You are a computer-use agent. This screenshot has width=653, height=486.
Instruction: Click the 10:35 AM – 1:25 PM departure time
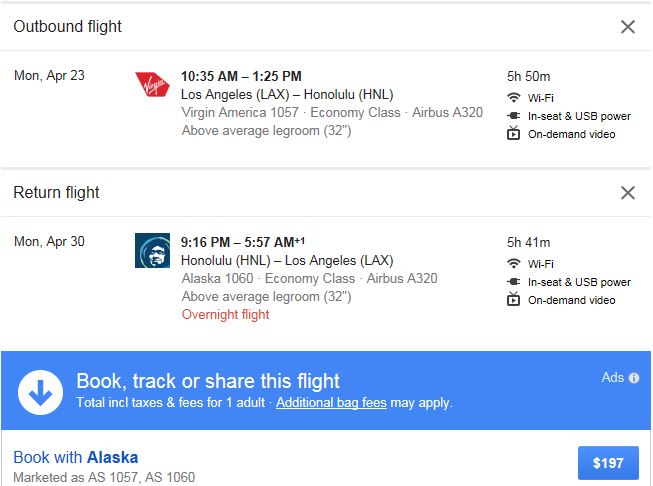click(x=241, y=76)
